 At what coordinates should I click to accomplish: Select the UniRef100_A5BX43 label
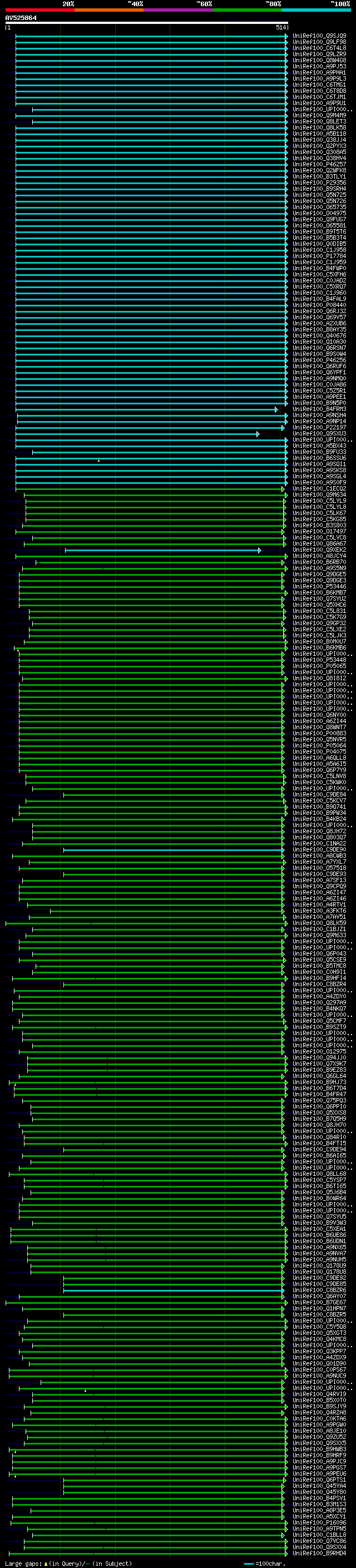pyautogui.click(x=319, y=446)
